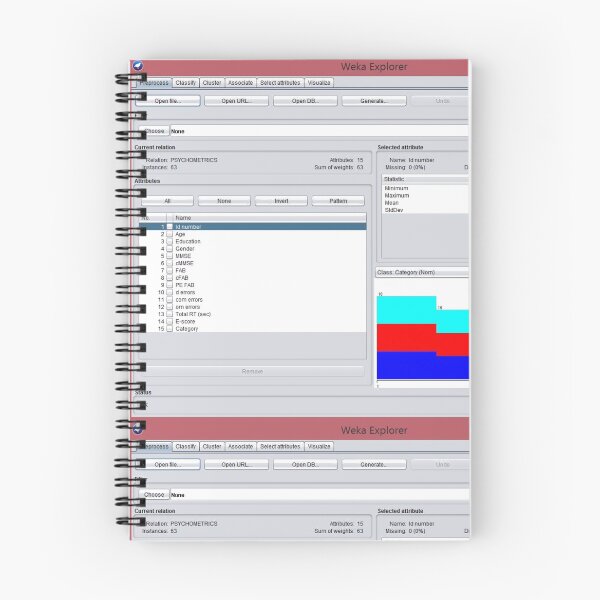The image size is (600, 600).
Task: Open Select attributes tab in upper Weka window
Action: (x=280, y=83)
